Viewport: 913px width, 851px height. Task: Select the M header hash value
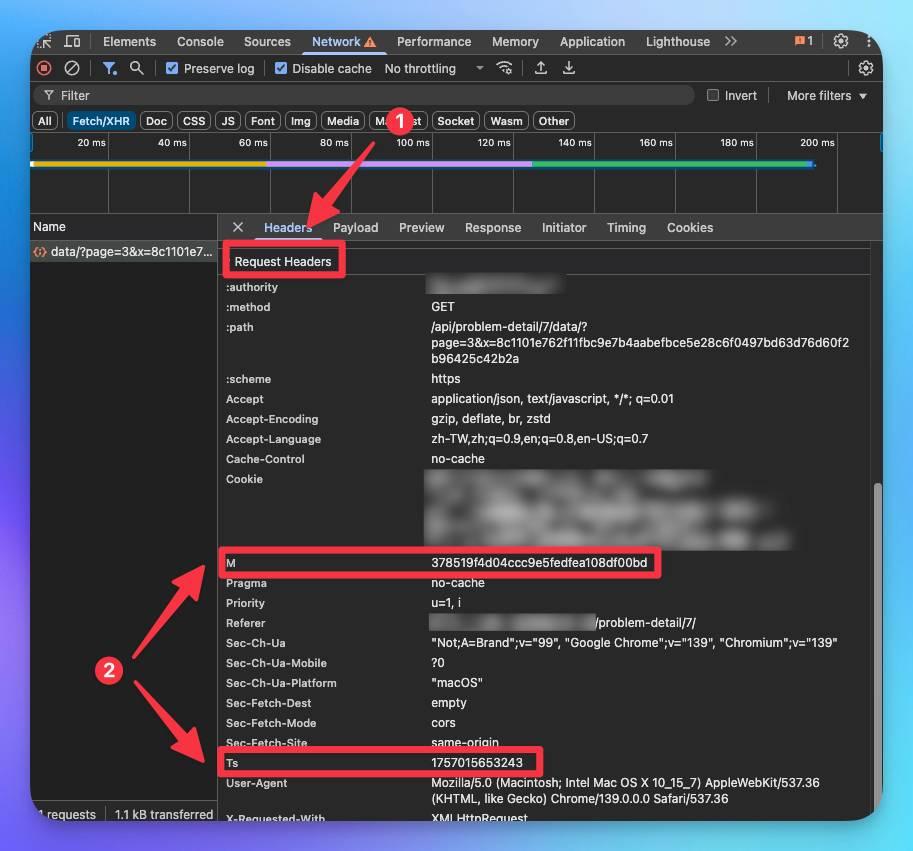[539, 563]
